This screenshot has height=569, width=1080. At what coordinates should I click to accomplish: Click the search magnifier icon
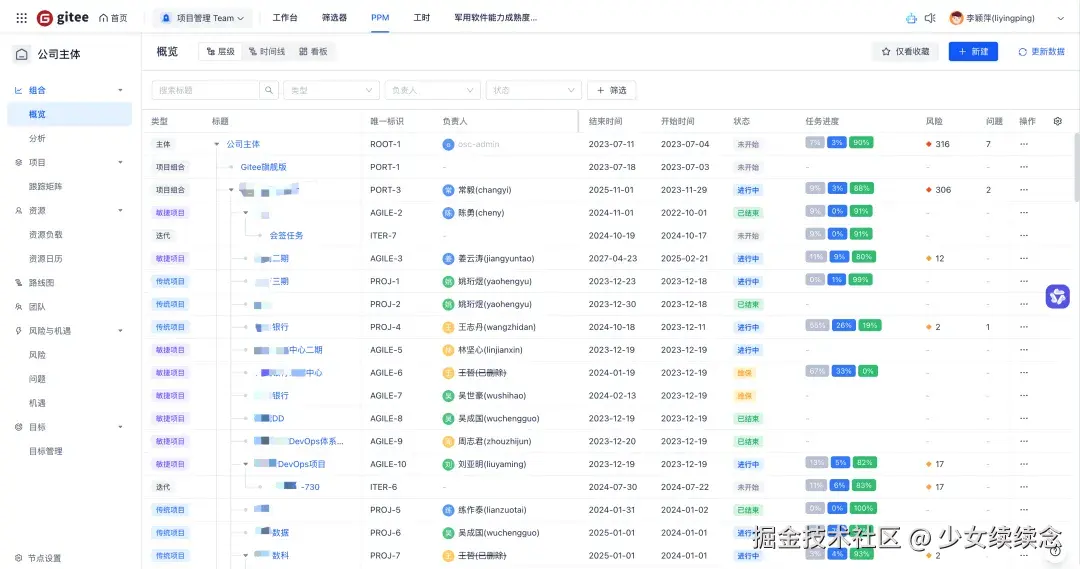click(x=269, y=90)
